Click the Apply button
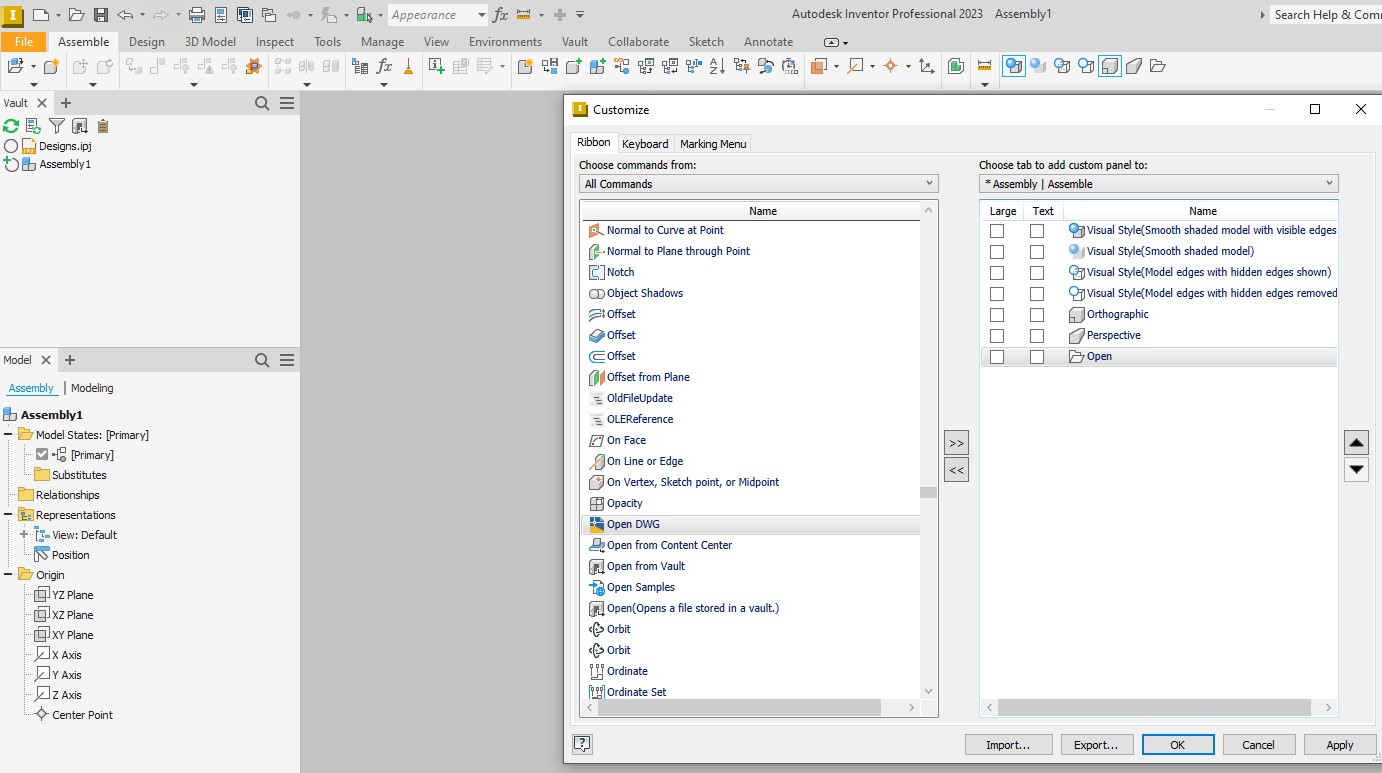Viewport: 1382px width, 773px height. pos(1339,744)
